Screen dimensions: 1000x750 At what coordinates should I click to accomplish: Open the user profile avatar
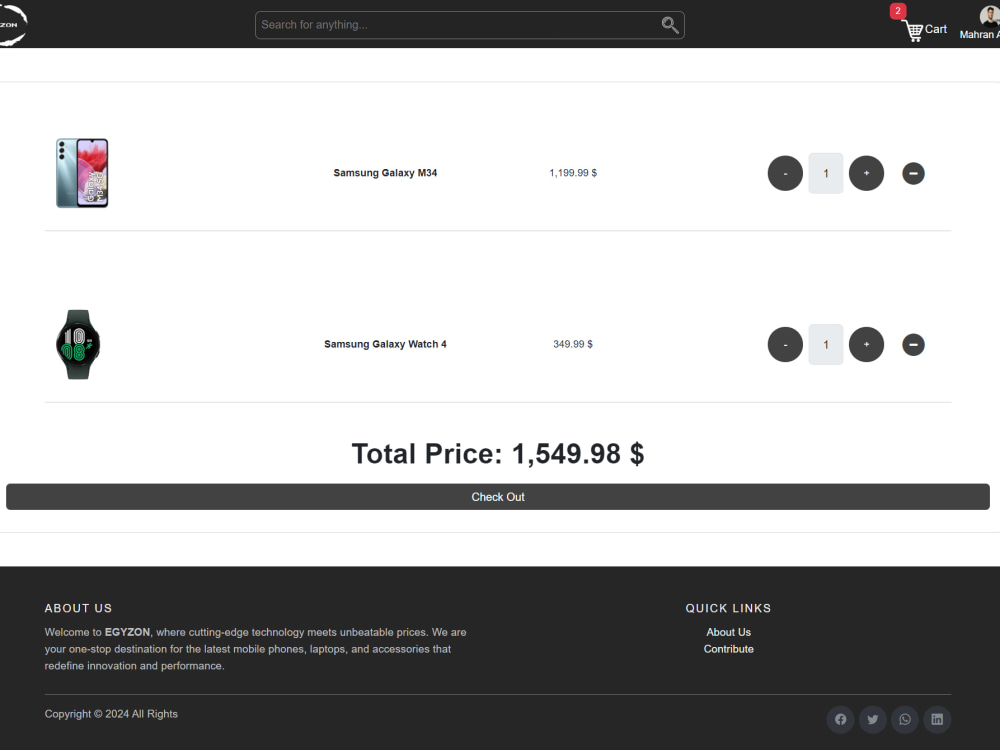click(x=990, y=15)
